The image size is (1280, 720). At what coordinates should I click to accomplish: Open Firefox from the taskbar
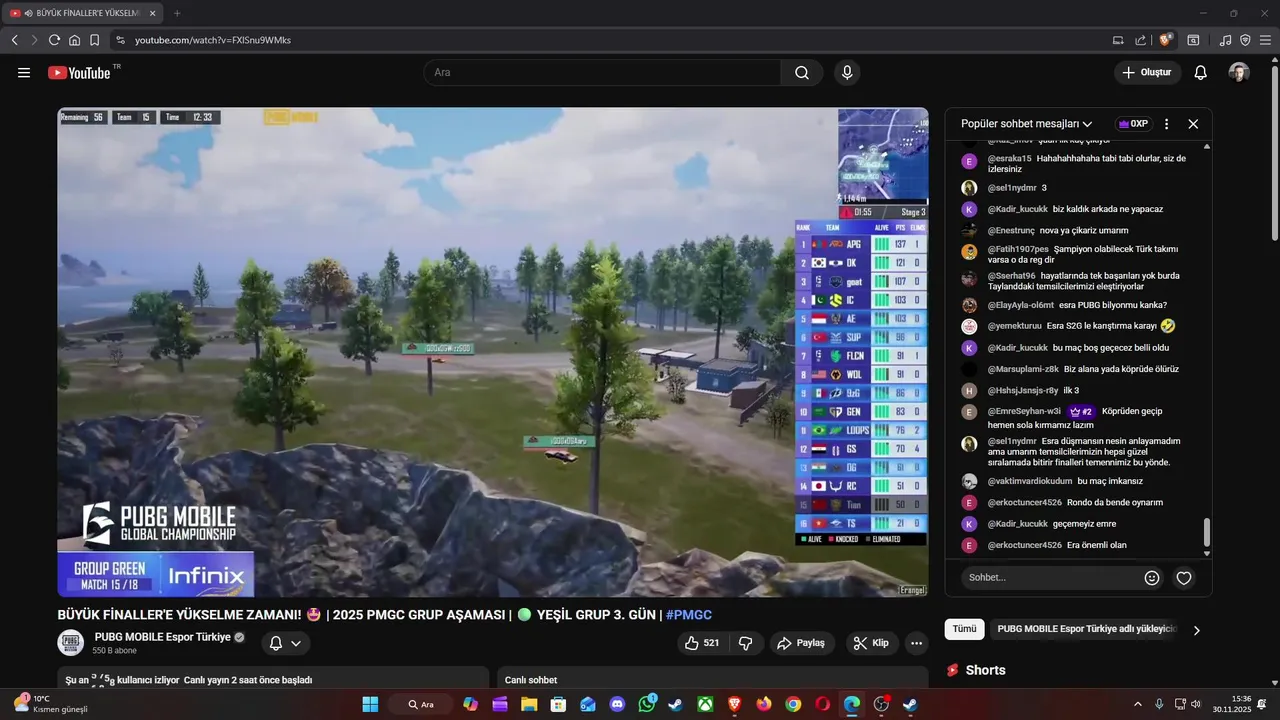tap(764, 704)
